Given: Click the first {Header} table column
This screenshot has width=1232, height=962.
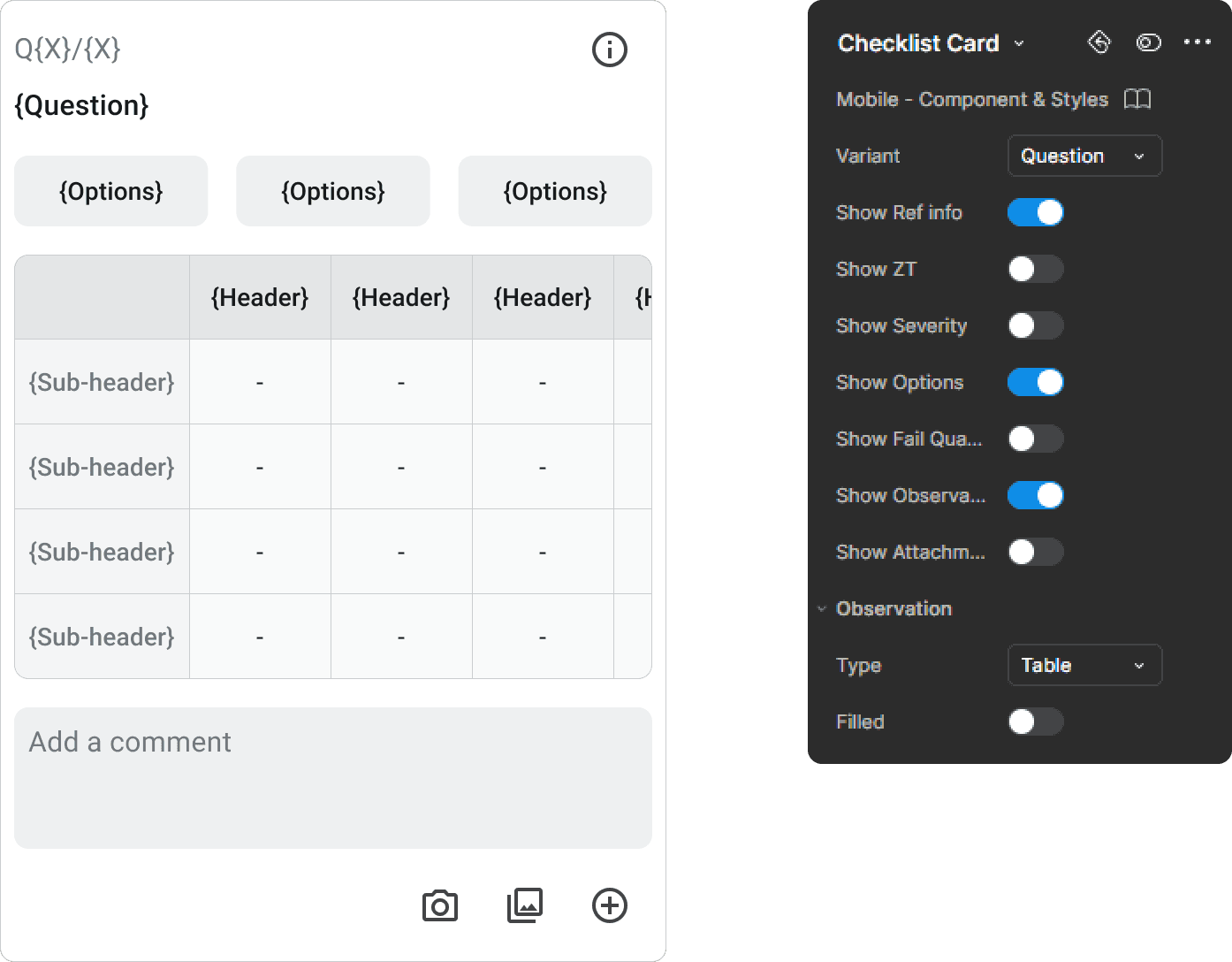Looking at the screenshot, I should tap(260, 297).
